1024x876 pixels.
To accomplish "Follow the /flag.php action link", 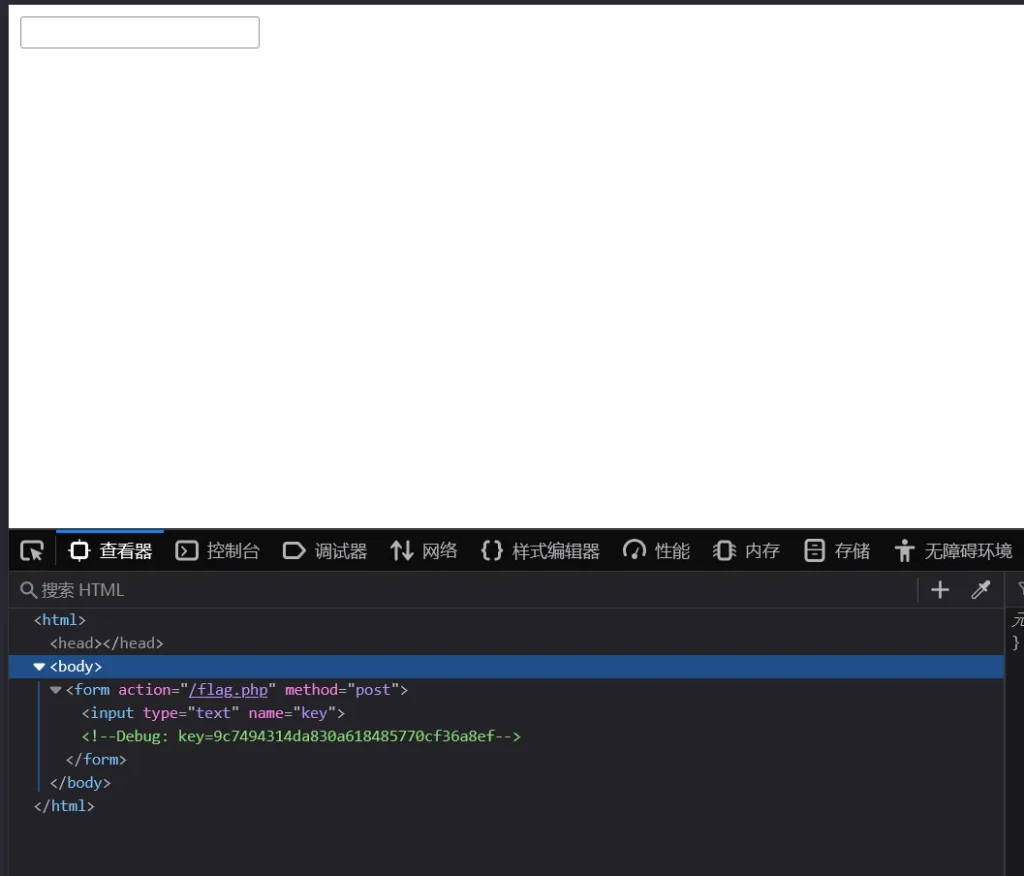I will click(x=228, y=690).
